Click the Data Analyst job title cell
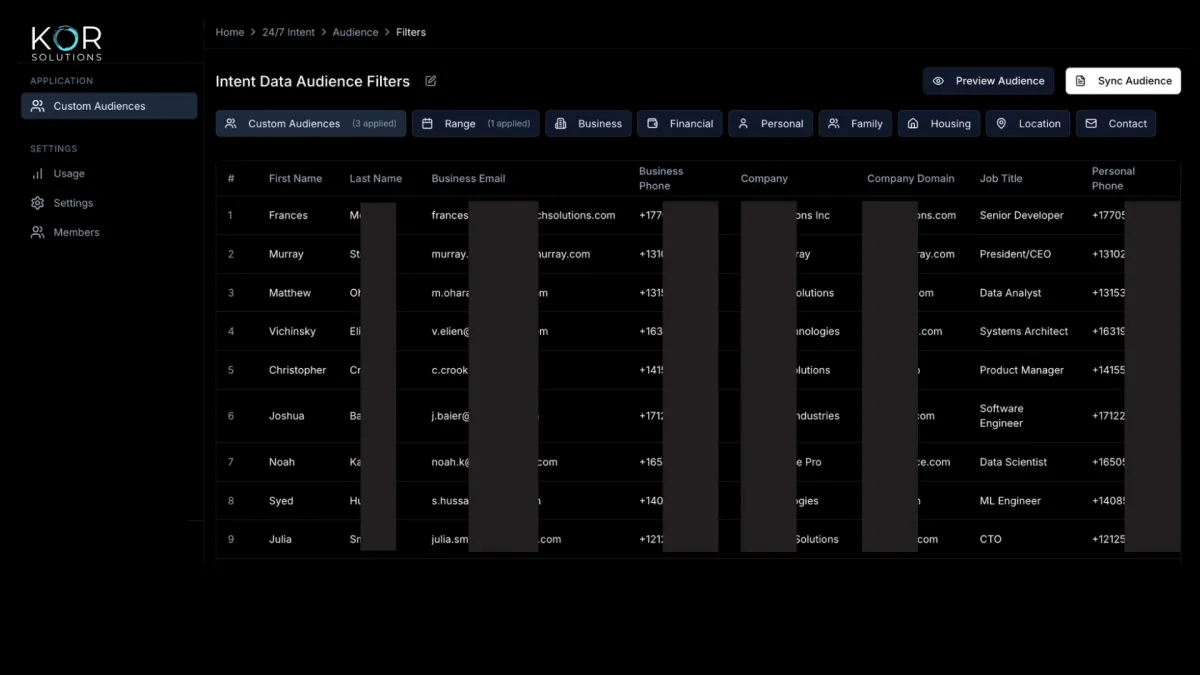This screenshot has height=675, width=1200. click(x=1010, y=293)
